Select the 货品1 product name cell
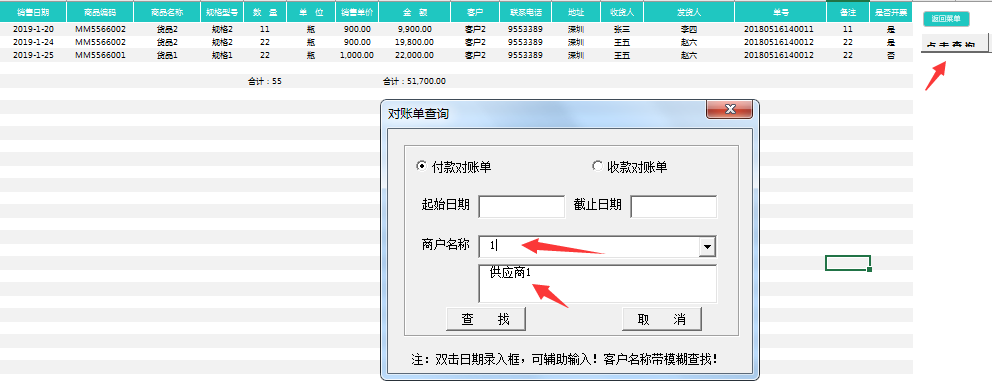992x384 pixels. pyautogui.click(x=168, y=55)
